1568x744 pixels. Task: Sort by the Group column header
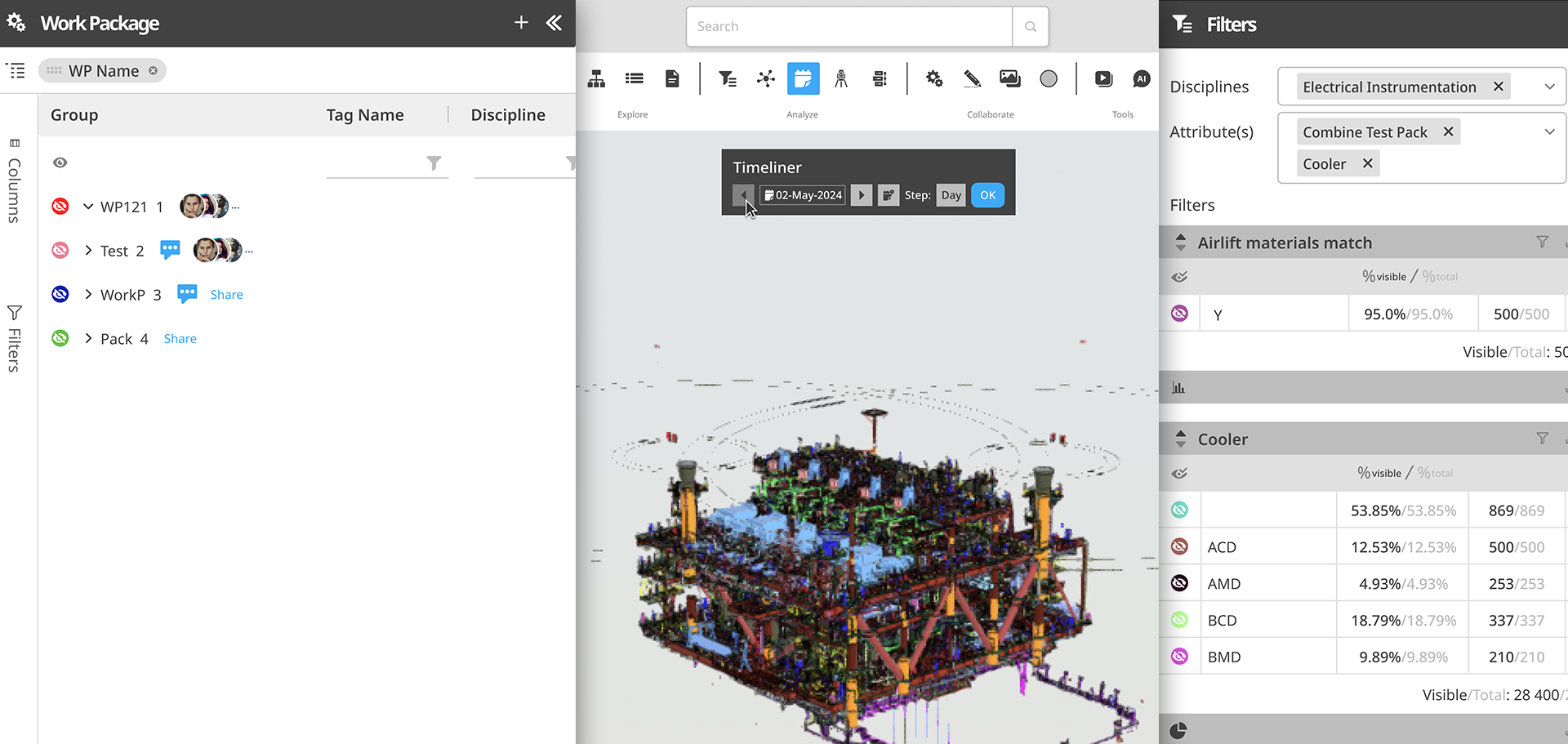coord(74,115)
